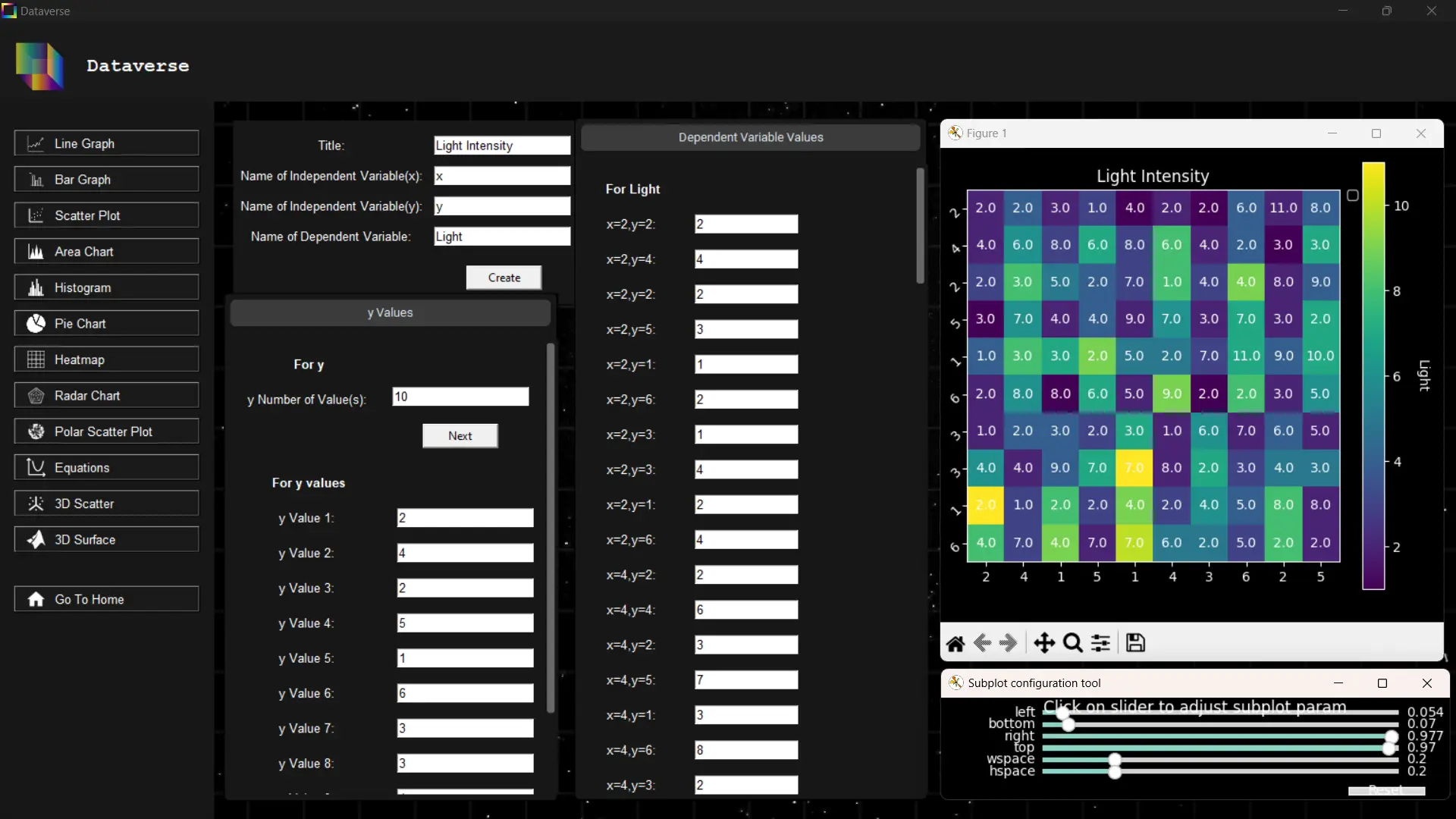Viewport: 1456px width, 819px height.
Task: Click the Save figure floppy icon
Action: 1135,643
